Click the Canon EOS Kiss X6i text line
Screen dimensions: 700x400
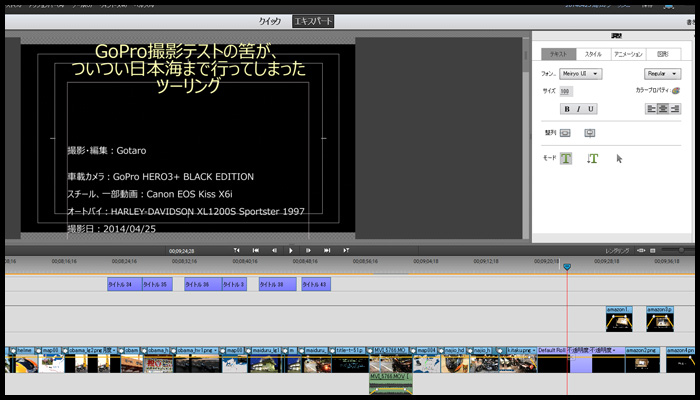[x=150, y=194]
